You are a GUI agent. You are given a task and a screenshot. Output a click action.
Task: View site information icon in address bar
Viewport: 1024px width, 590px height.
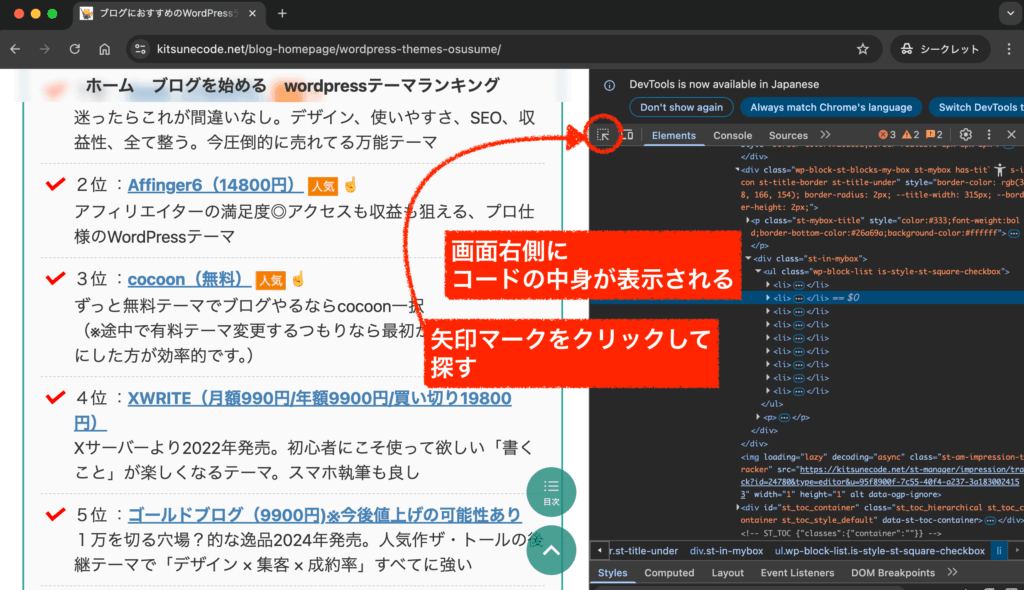point(140,49)
